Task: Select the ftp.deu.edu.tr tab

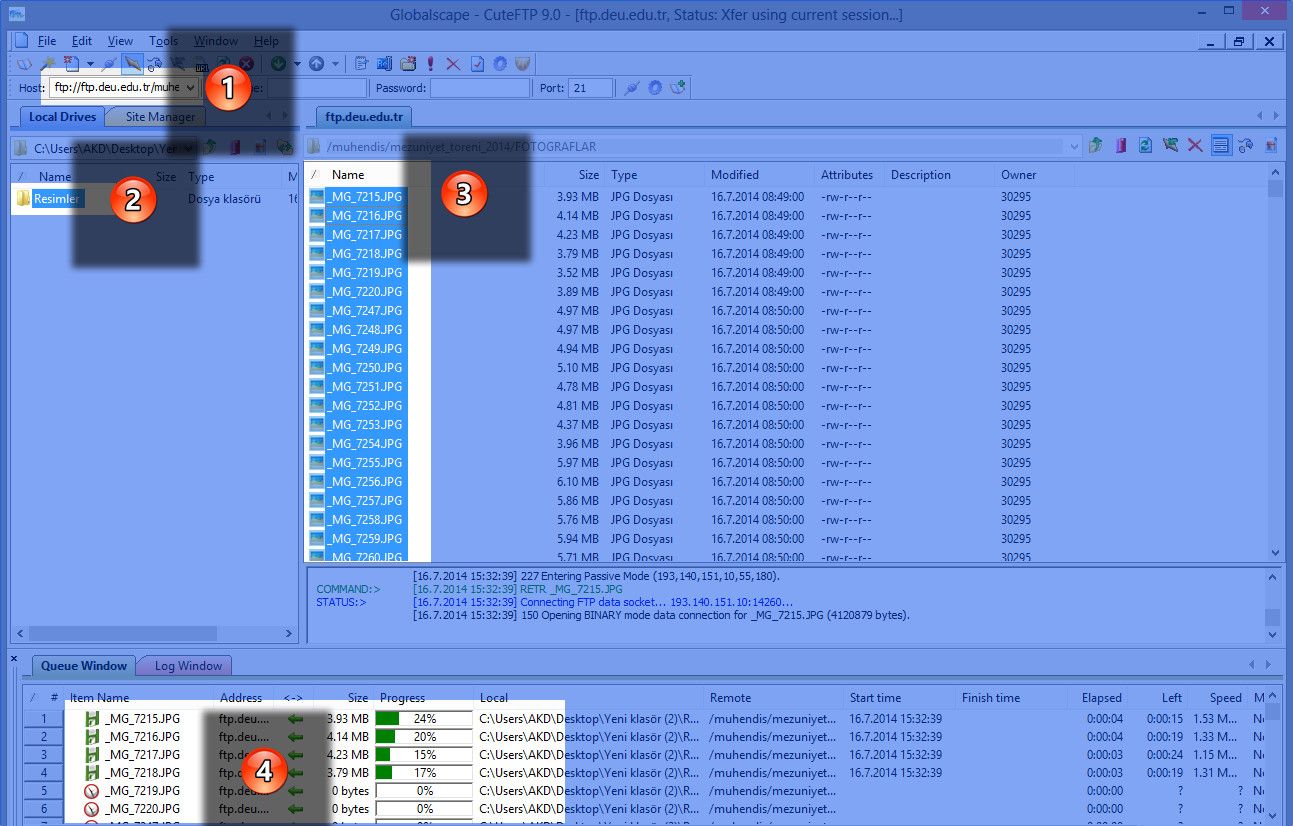Action: point(364,117)
